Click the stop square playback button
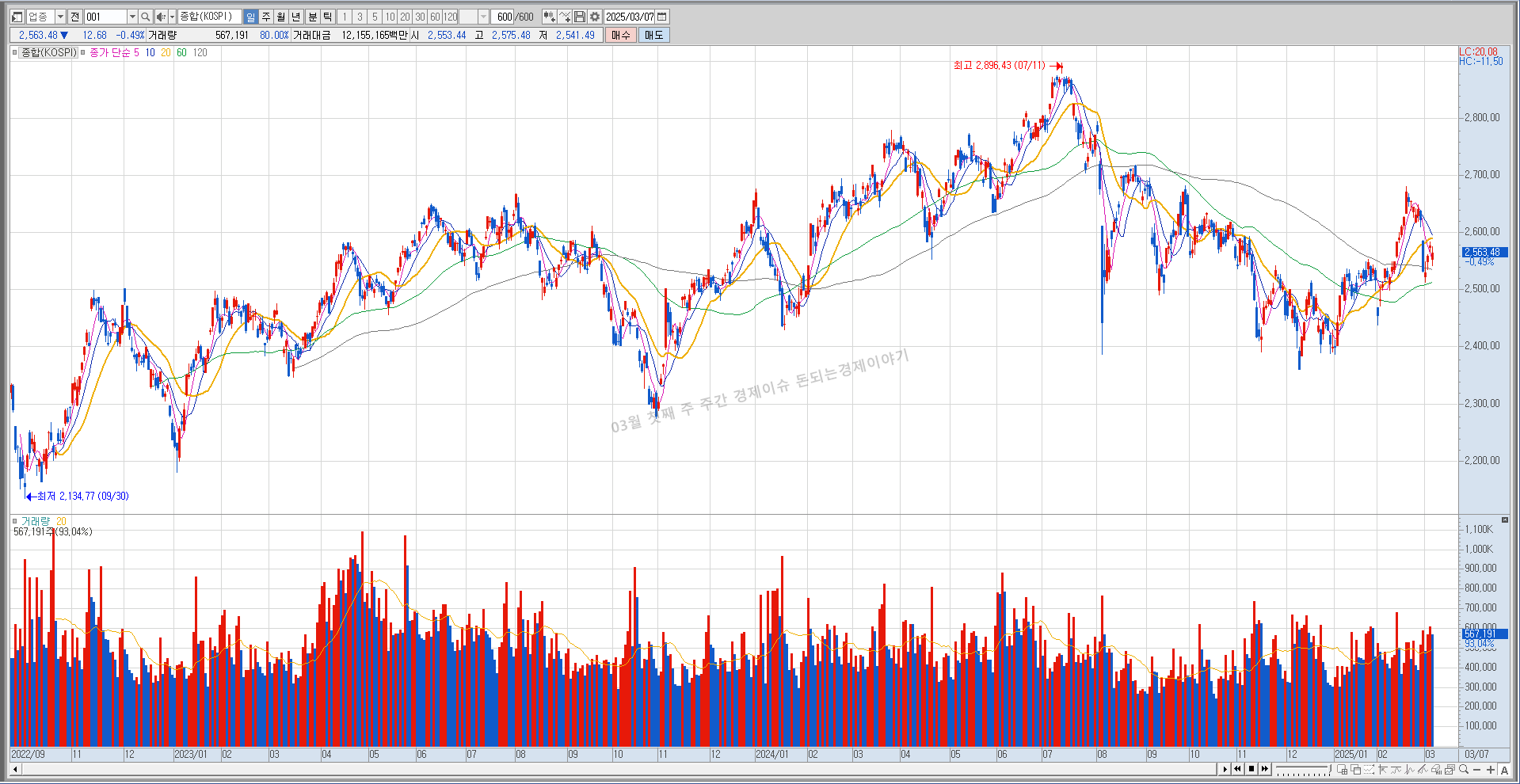 coord(1251,769)
